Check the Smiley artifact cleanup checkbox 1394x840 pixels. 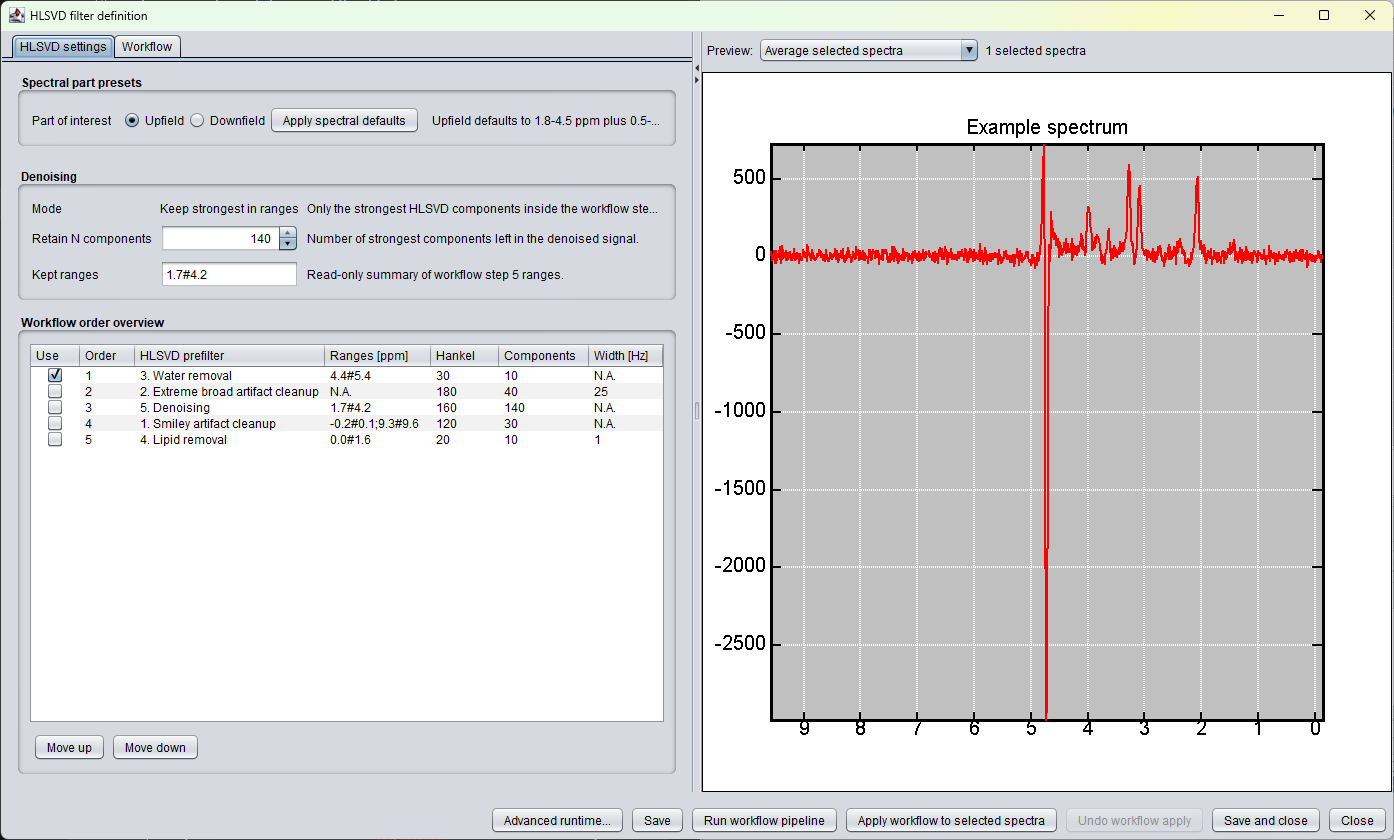tap(55, 423)
